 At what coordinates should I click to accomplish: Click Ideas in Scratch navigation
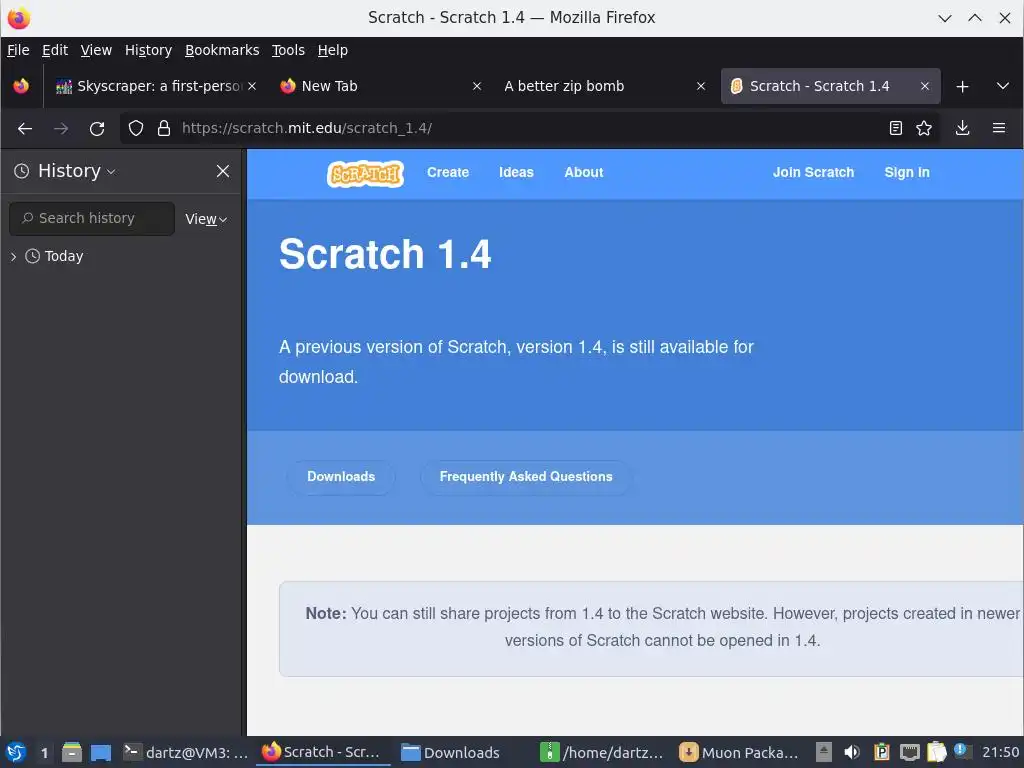pyautogui.click(x=516, y=172)
